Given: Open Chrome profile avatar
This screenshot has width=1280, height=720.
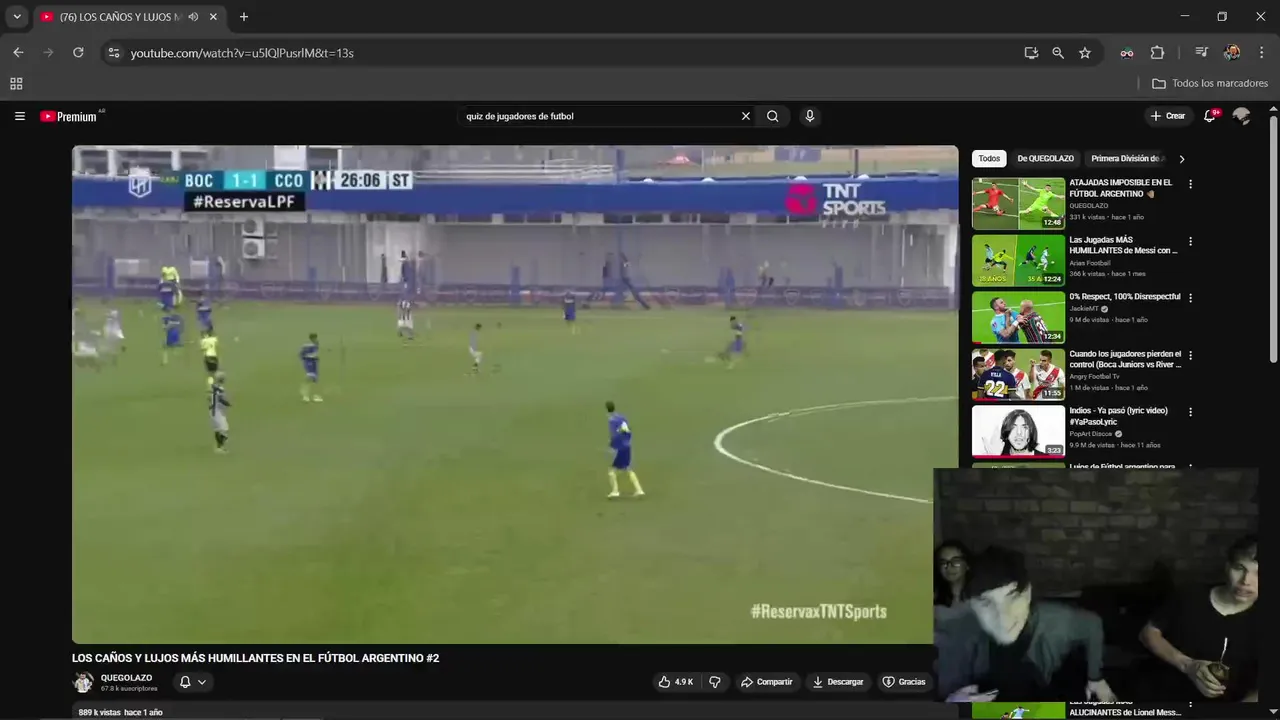Looking at the screenshot, I should [1232, 53].
